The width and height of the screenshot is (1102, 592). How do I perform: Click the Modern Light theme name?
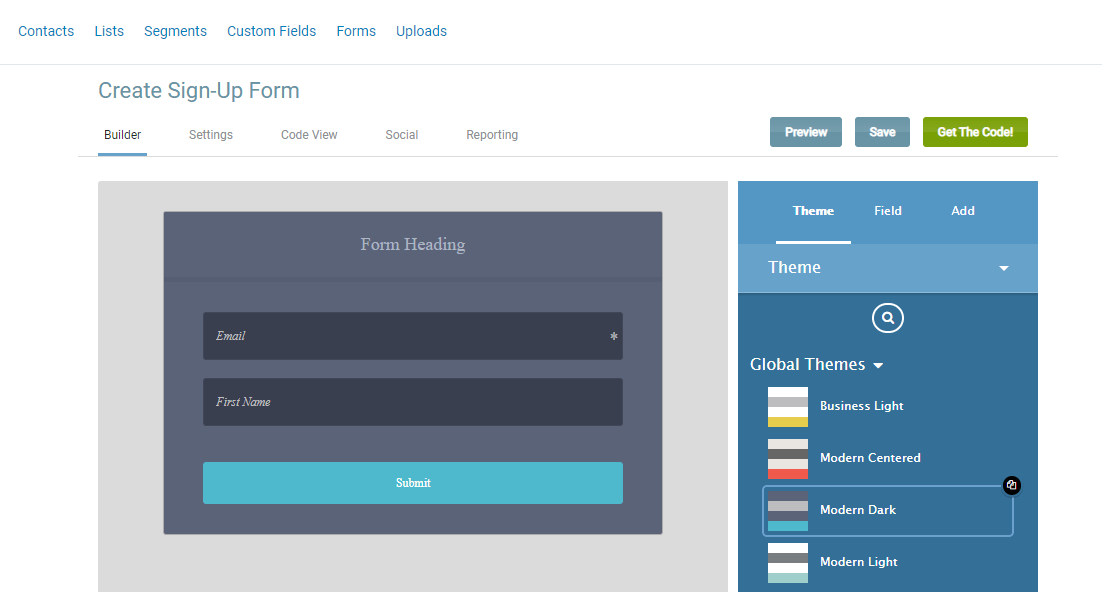point(858,562)
